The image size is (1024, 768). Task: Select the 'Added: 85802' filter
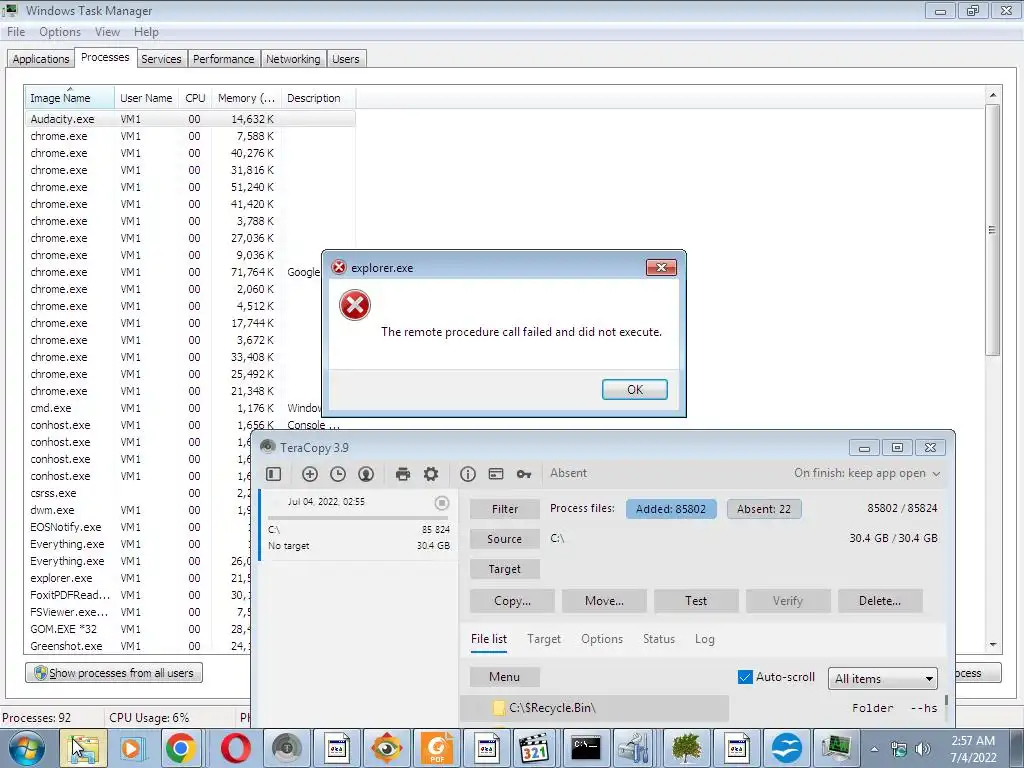[671, 509]
